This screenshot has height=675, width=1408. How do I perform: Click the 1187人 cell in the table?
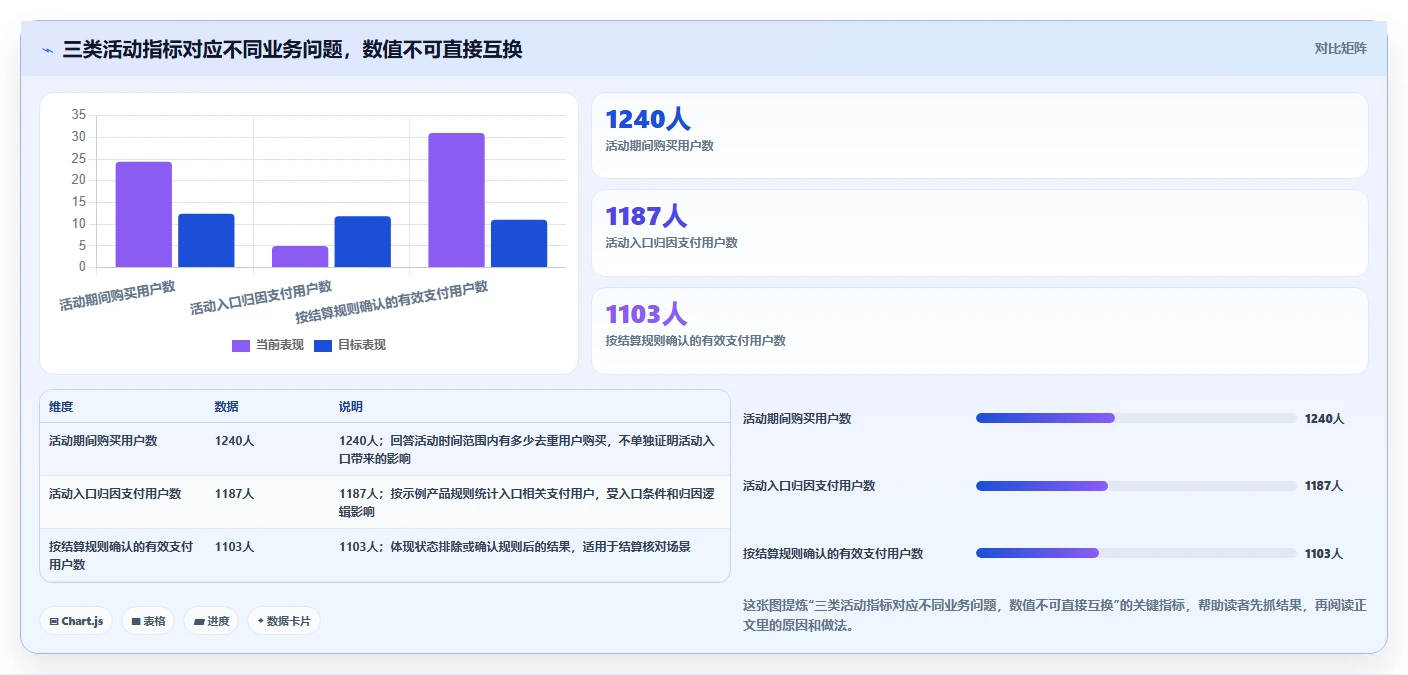(234, 494)
